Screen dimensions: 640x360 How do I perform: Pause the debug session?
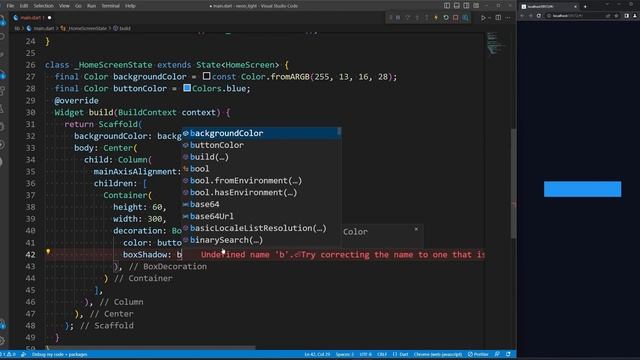pyautogui.click(x=398, y=18)
